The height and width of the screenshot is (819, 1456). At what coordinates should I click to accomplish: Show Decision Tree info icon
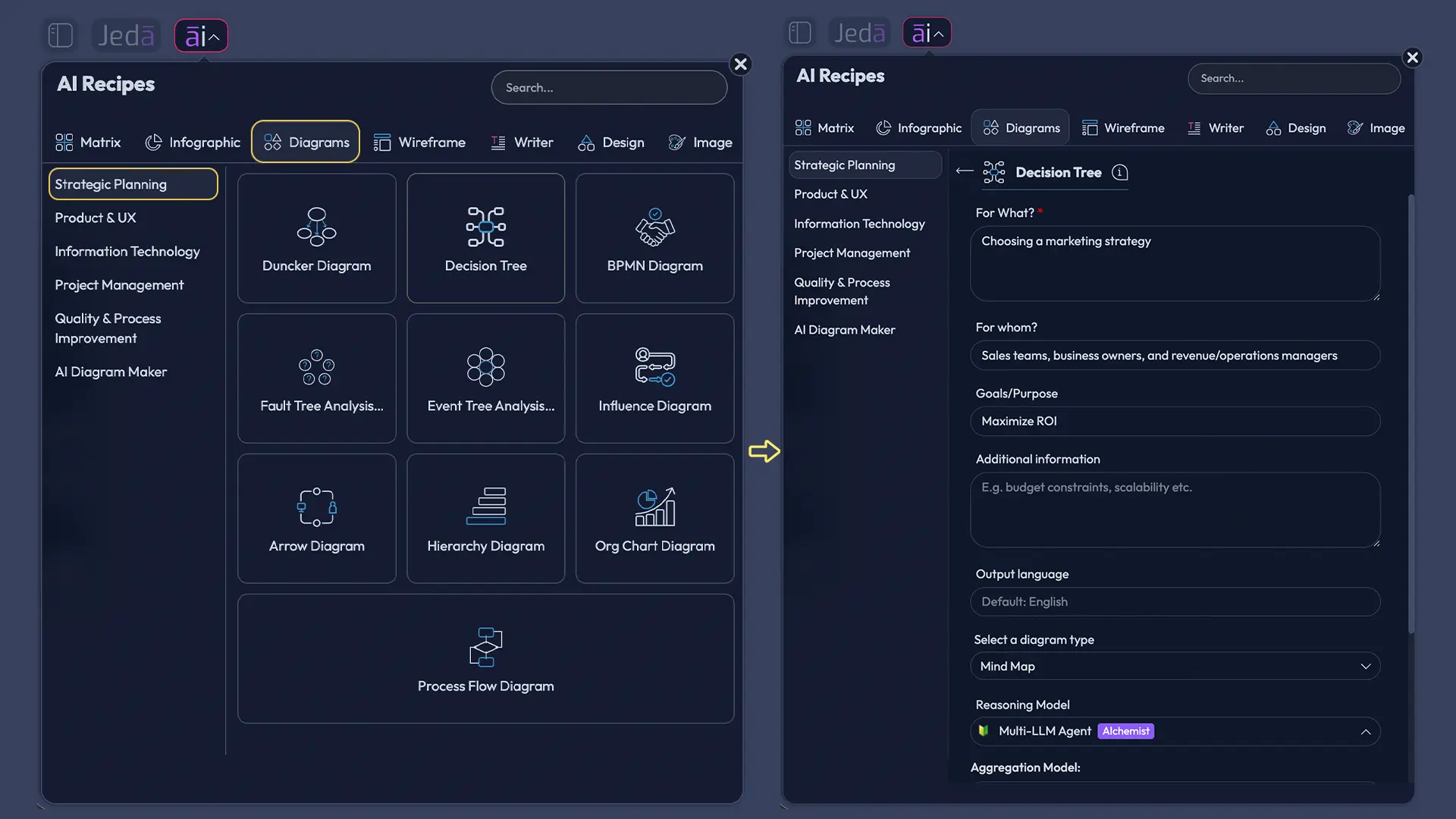pyautogui.click(x=1120, y=172)
